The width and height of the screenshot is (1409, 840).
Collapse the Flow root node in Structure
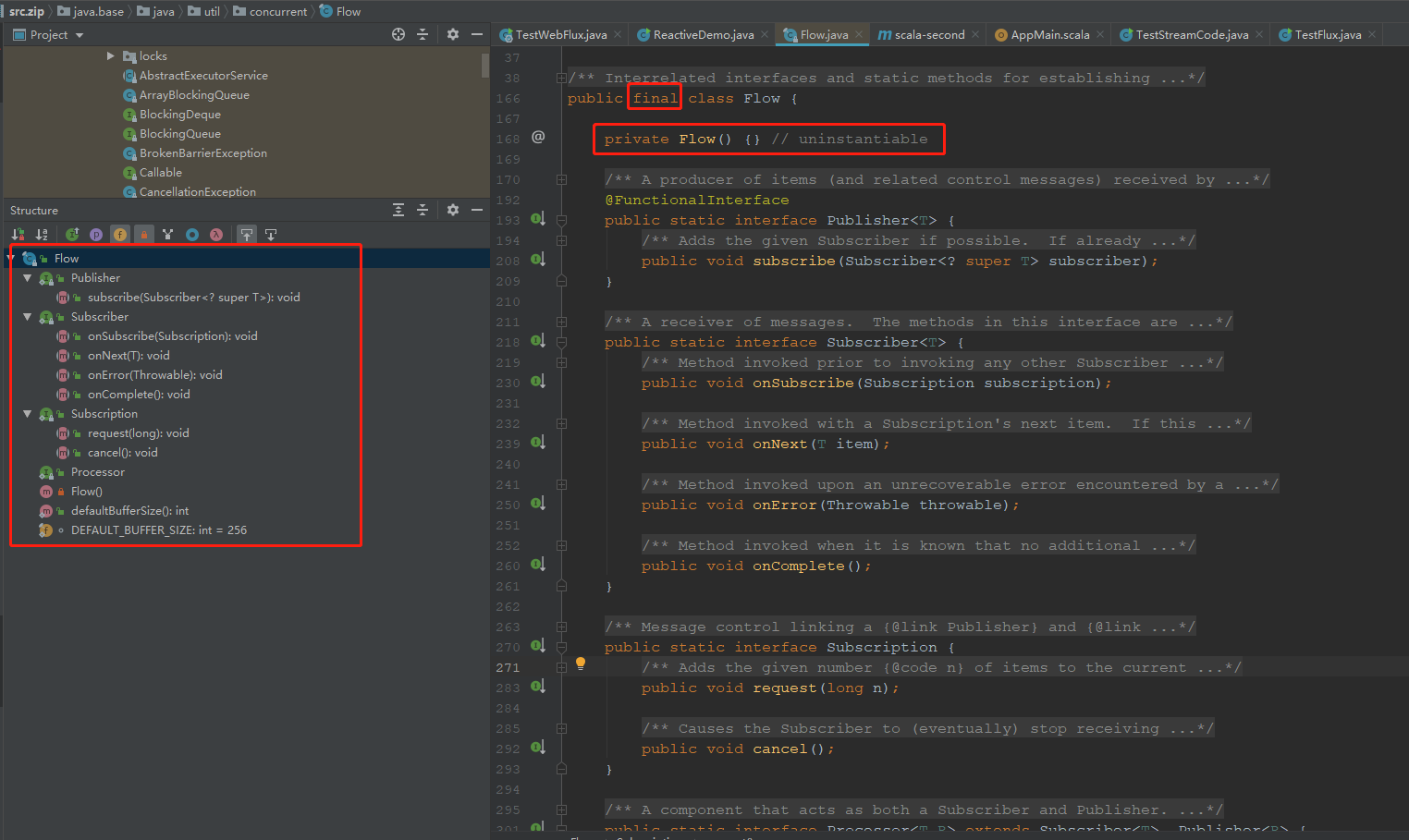11,259
